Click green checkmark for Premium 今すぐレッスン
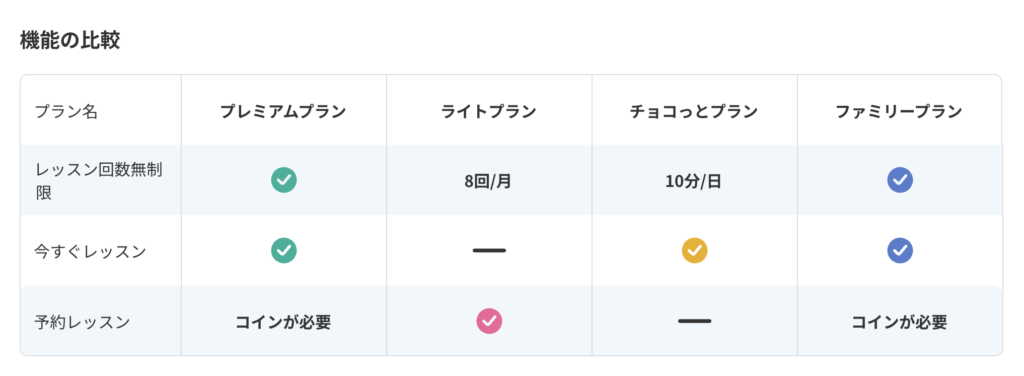Image resolution: width=1024 pixels, height=376 pixels. [x=284, y=251]
